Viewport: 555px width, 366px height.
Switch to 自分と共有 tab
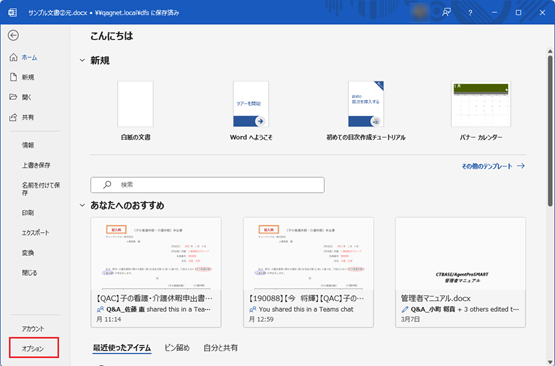coord(220,348)
